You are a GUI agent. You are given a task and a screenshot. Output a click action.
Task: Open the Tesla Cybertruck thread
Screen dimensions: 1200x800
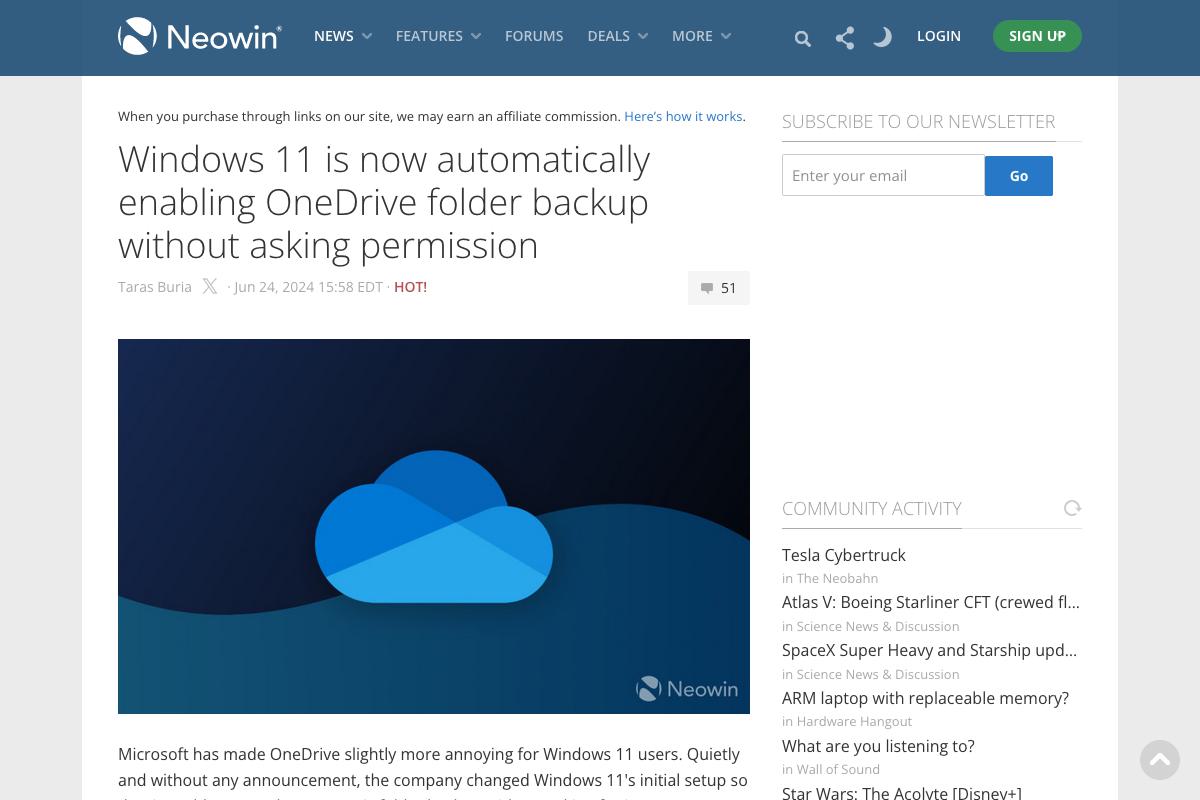844,555
